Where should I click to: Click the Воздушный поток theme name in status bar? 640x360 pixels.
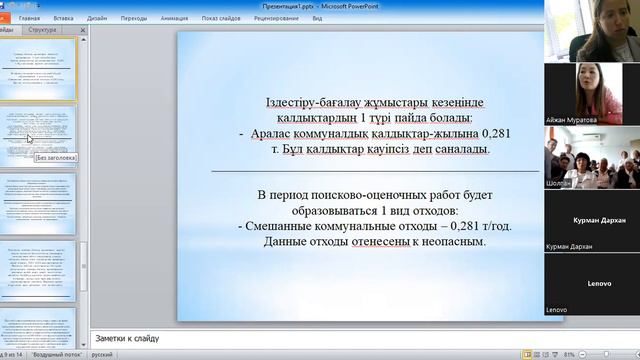pos(57,355)
